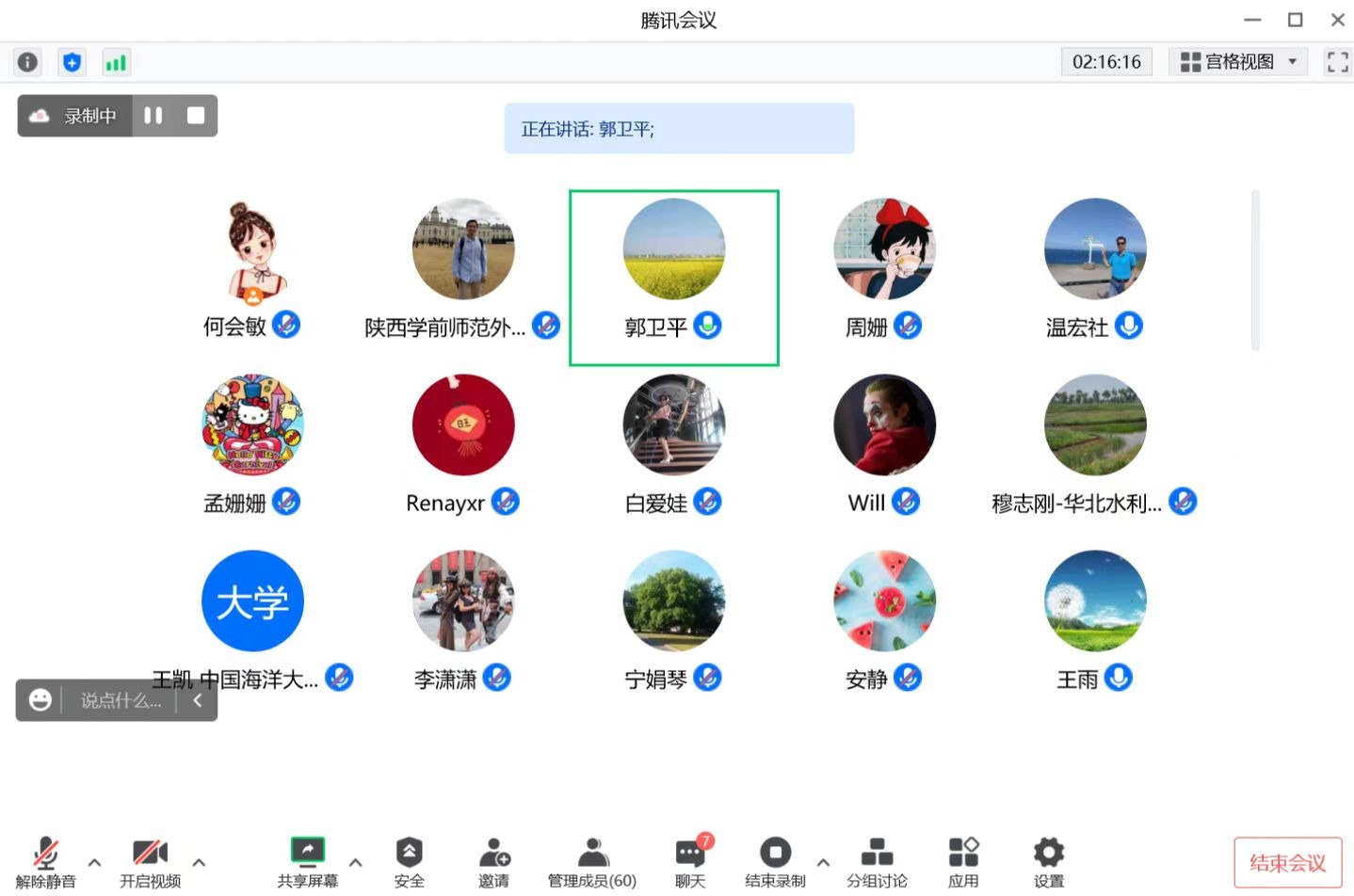Stop the recording with square button
This screenshot has width=1354, height=896.
pyautogui.click(x=196, y=116)
